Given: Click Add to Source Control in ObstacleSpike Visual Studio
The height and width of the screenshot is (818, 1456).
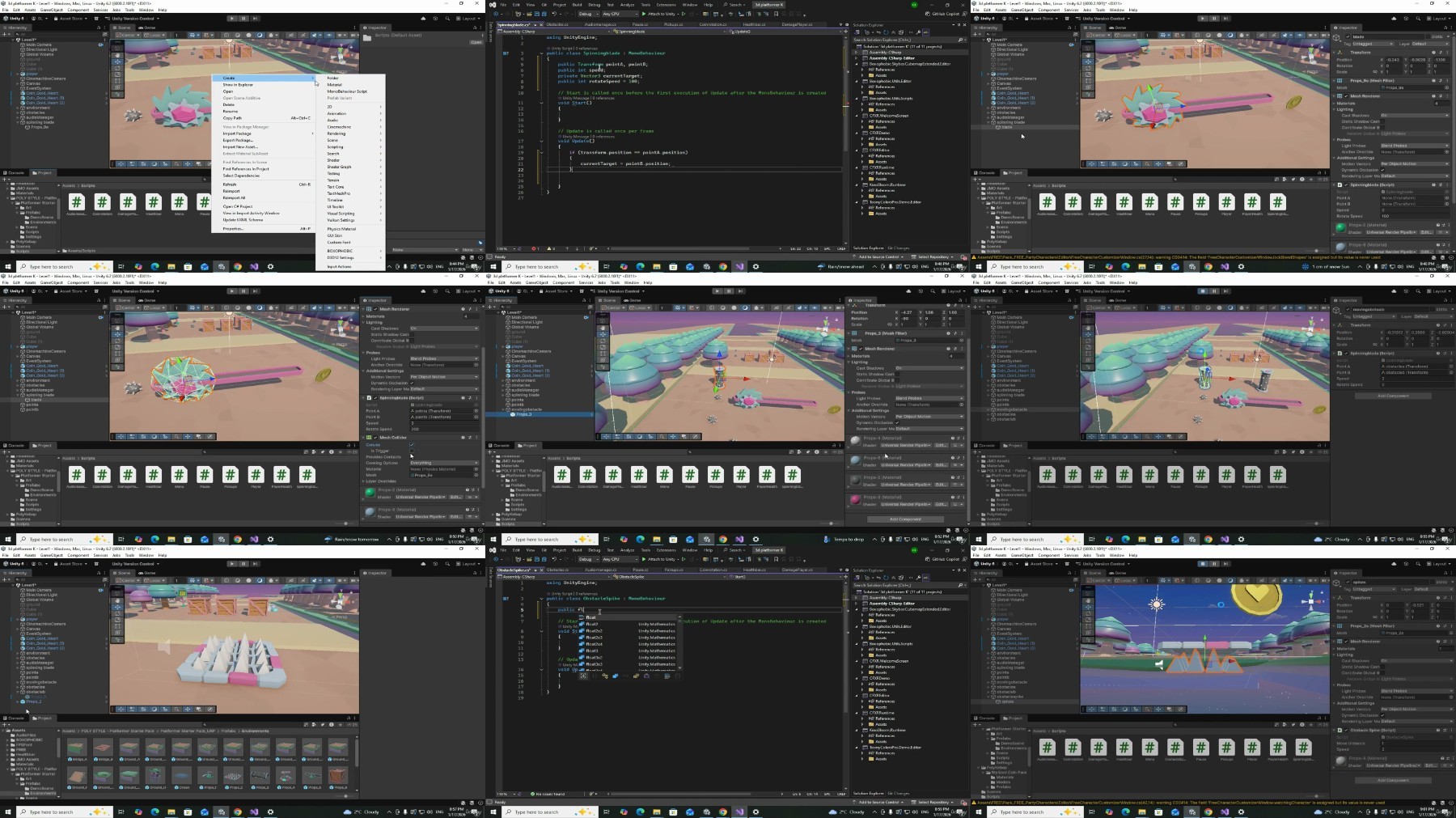Looking at the screenshot, I should point(877,803).
